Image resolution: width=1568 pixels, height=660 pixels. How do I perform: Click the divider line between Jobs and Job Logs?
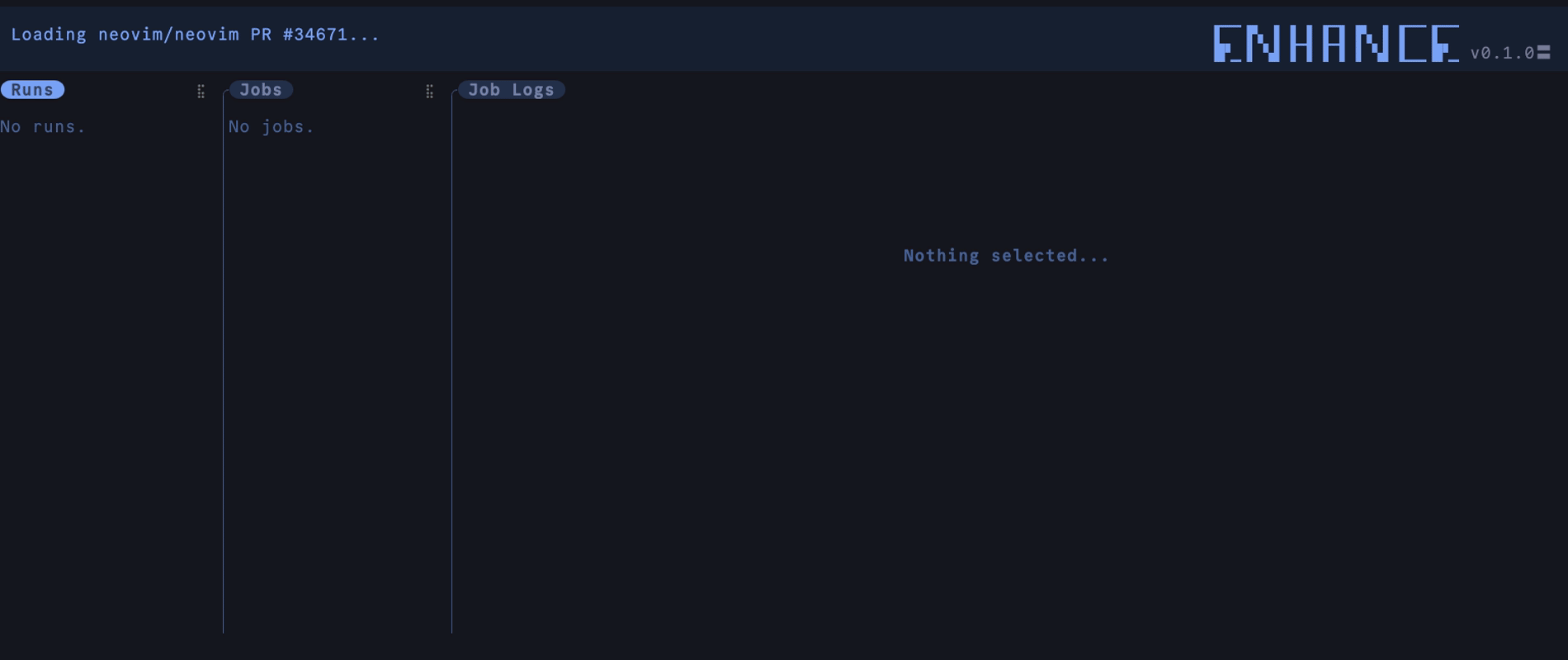[451, 363]
